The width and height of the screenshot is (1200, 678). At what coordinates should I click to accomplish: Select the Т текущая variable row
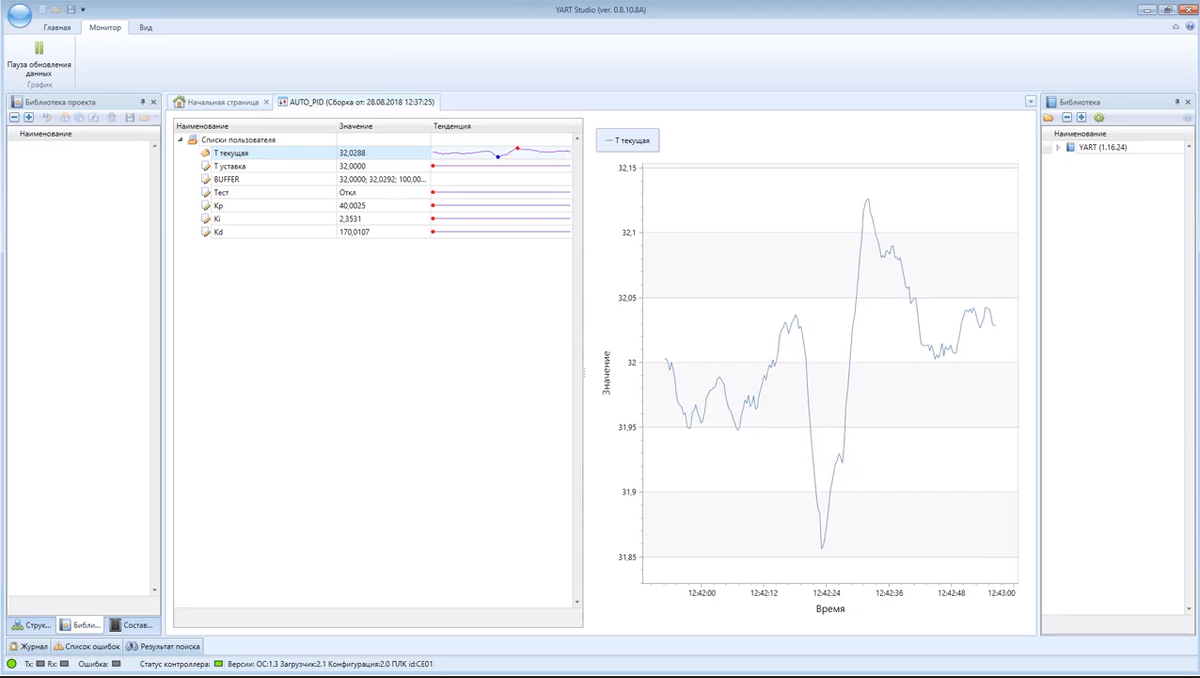pos(372,153)
